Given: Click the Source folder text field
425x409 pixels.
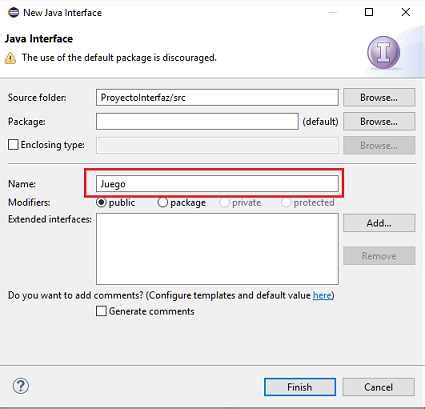Looking at the screenshot, I should (x=217, y=97).
